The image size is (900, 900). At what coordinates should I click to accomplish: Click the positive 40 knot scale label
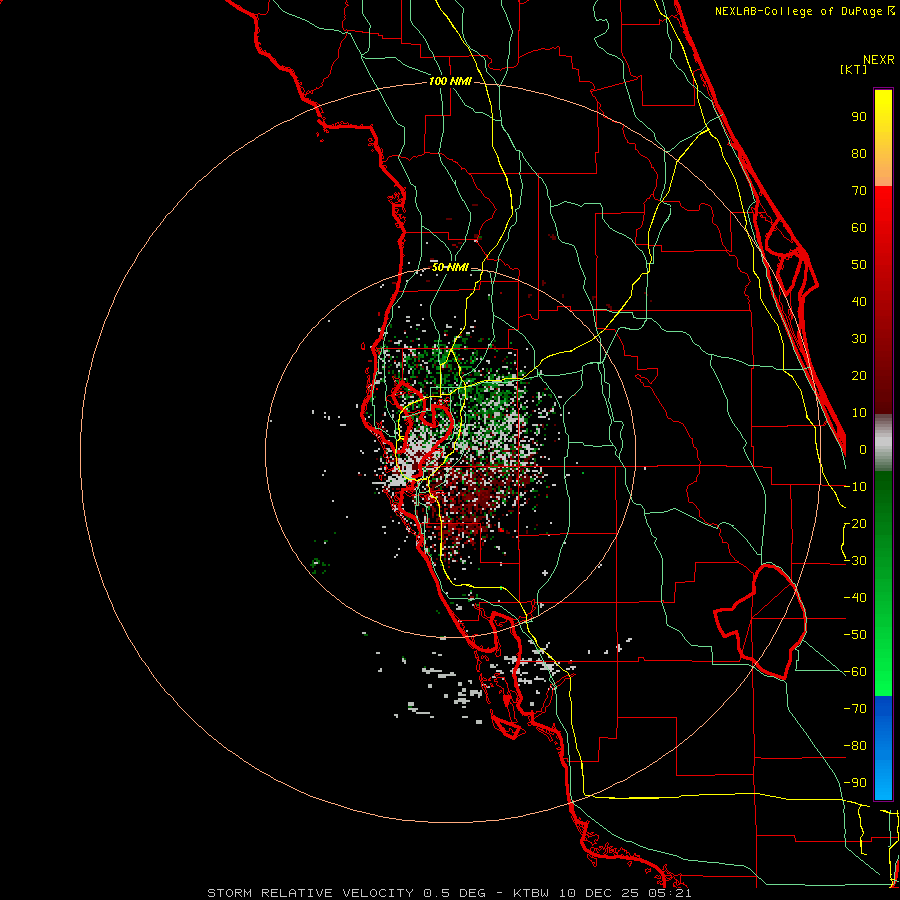tap(859, 302)
